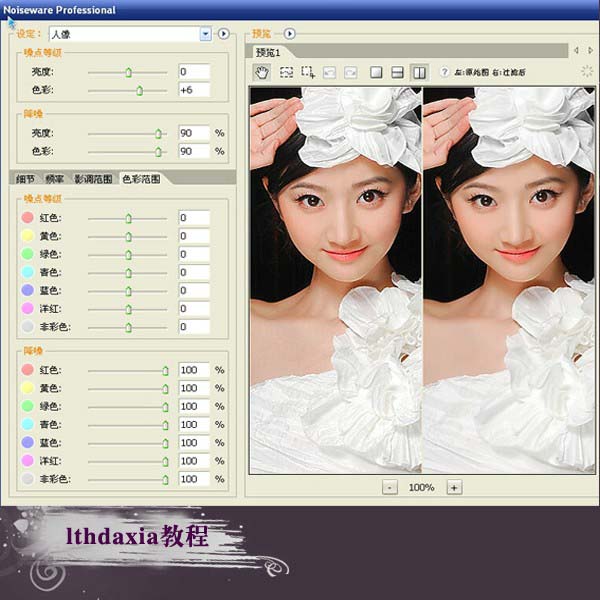Switch to horizontal split preview
The width and height of the screenshot is (600, 600).
tap(398, 72)
